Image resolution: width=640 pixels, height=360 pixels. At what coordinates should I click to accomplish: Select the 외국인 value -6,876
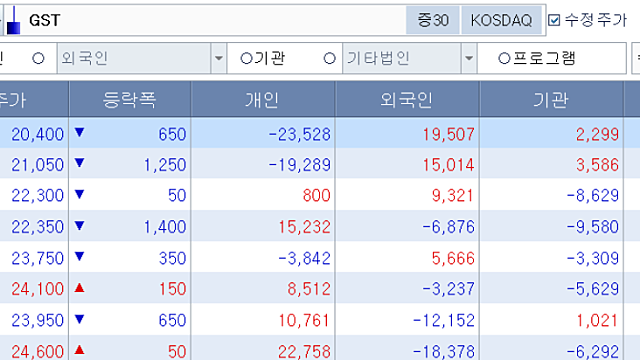(x=449, y=227)
